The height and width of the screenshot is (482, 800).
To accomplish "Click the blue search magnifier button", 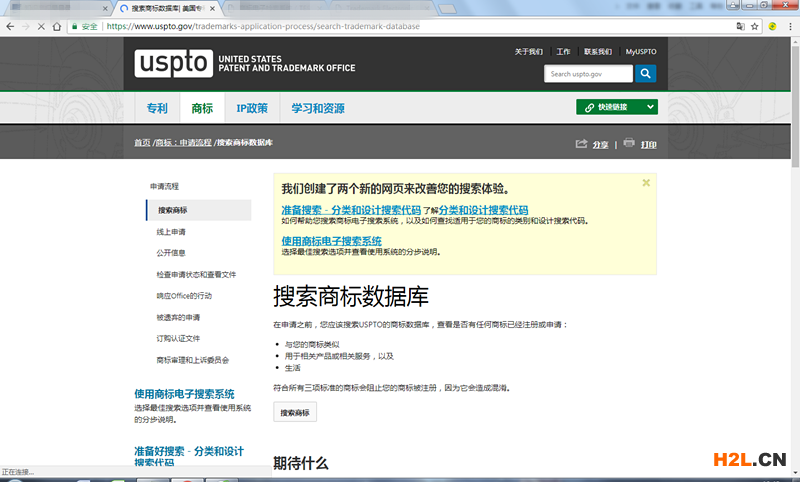I will point(645,73).
